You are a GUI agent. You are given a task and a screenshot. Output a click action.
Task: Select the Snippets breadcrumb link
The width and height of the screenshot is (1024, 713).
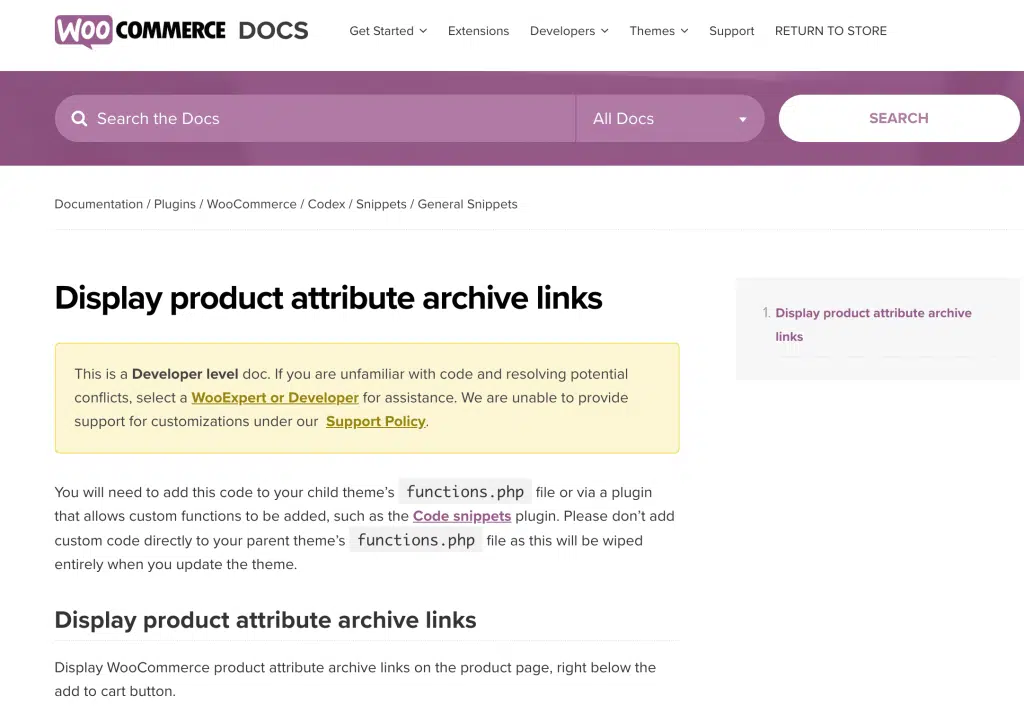click(381, 204)
